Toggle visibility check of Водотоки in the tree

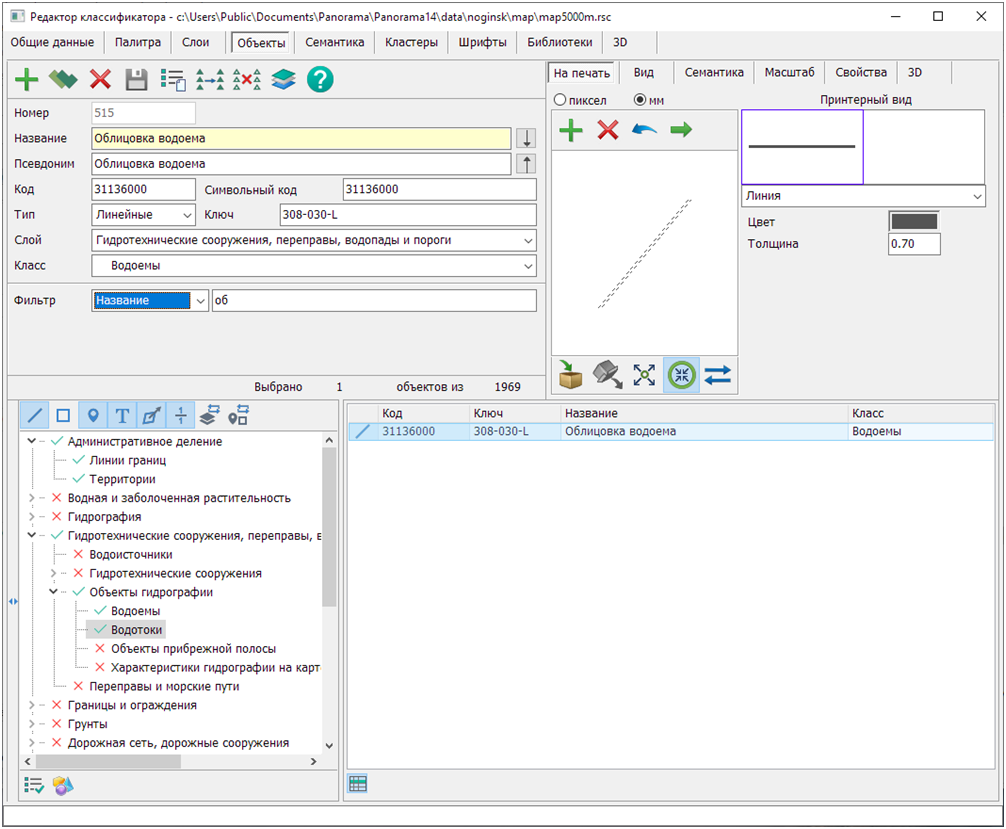[100, 629]
